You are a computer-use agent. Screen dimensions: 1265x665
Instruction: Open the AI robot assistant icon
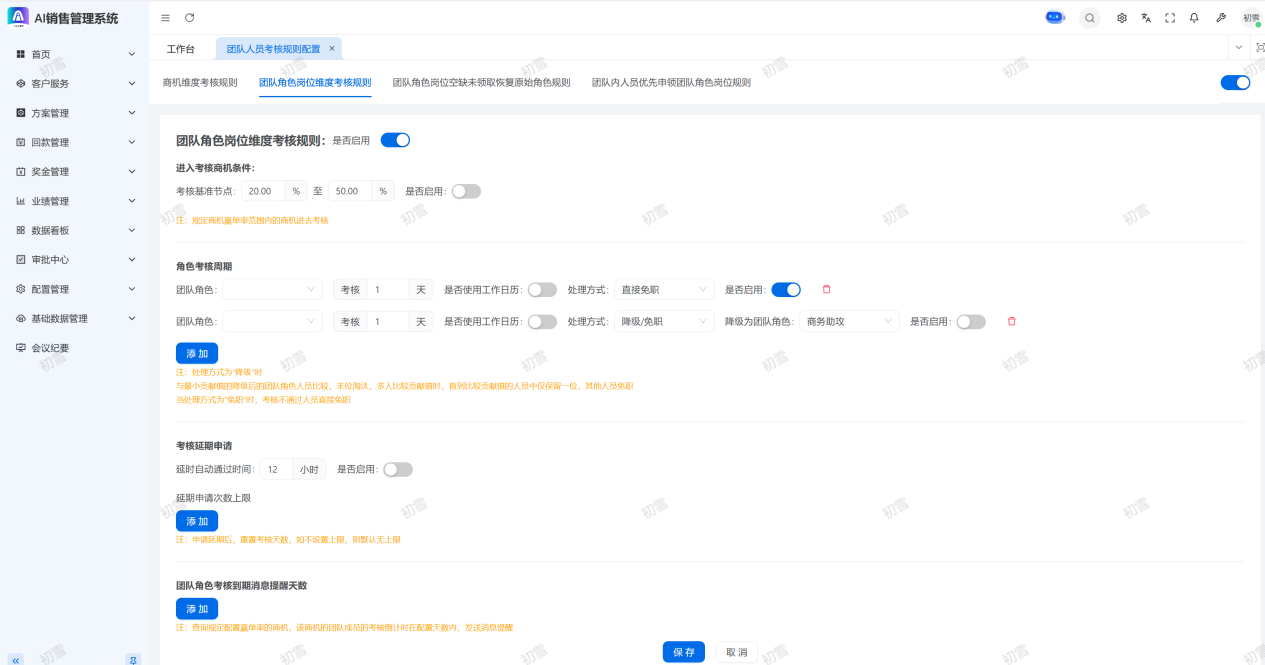[x=1054, y=18]
